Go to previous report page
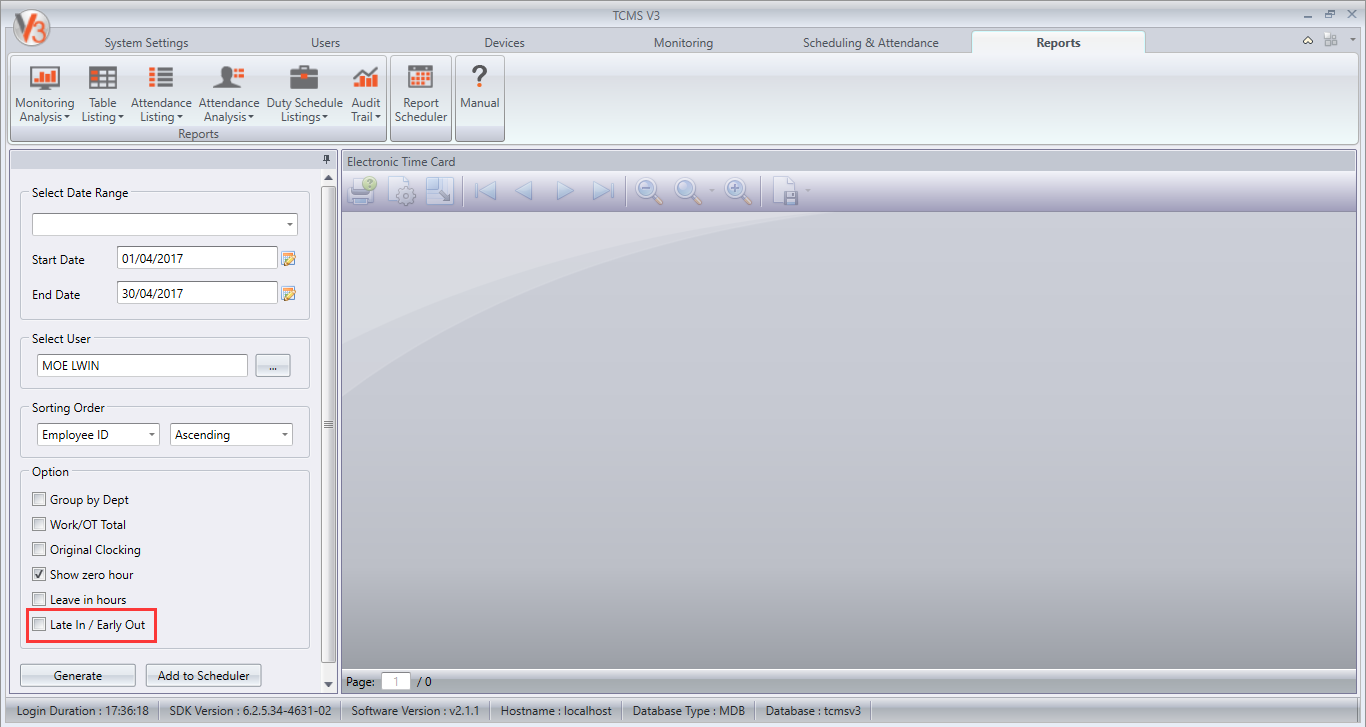Image resolution: width=1366 pixels, height=727 pixels. pyautogui.click(x=524, y=191)
